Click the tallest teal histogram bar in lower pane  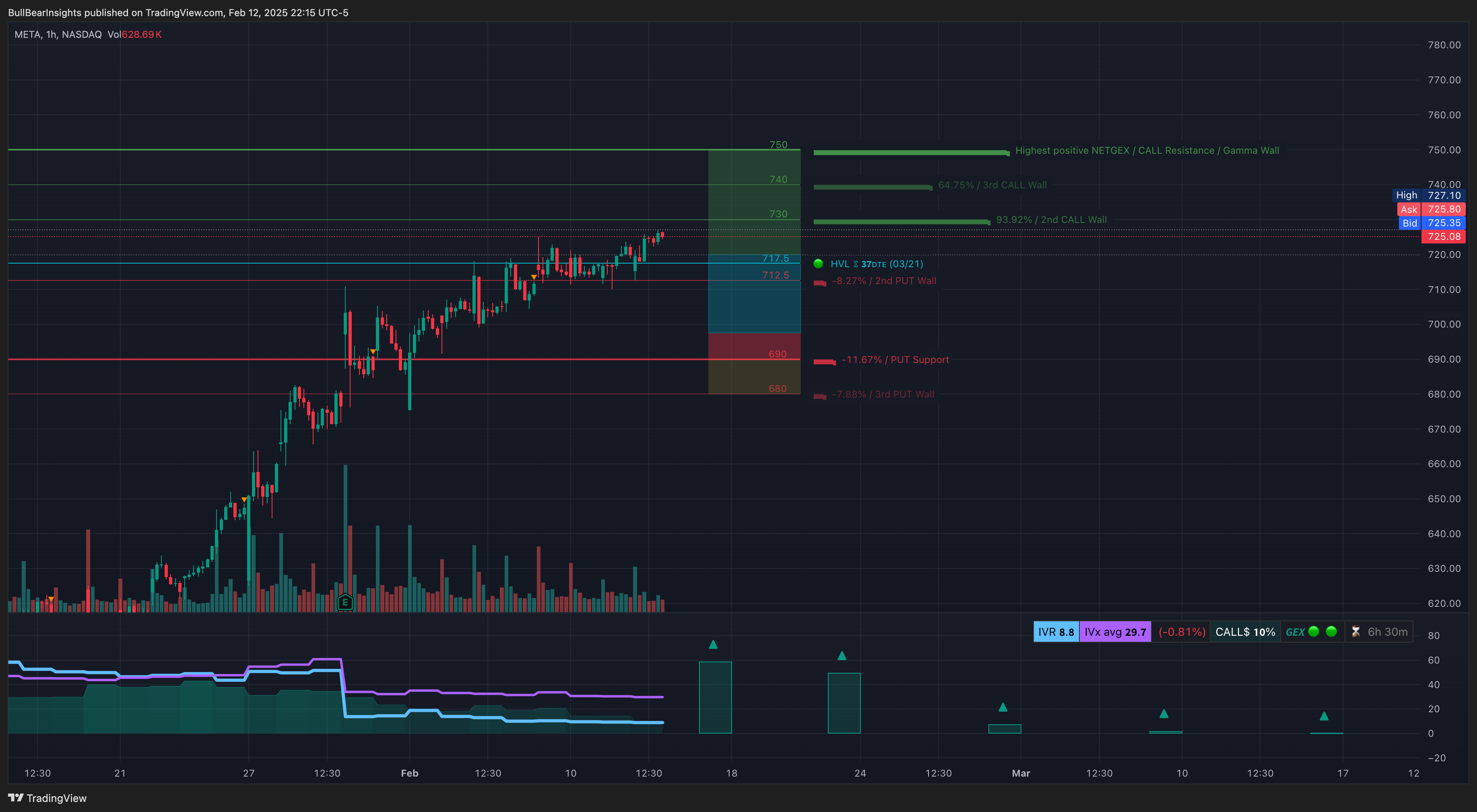716,697
